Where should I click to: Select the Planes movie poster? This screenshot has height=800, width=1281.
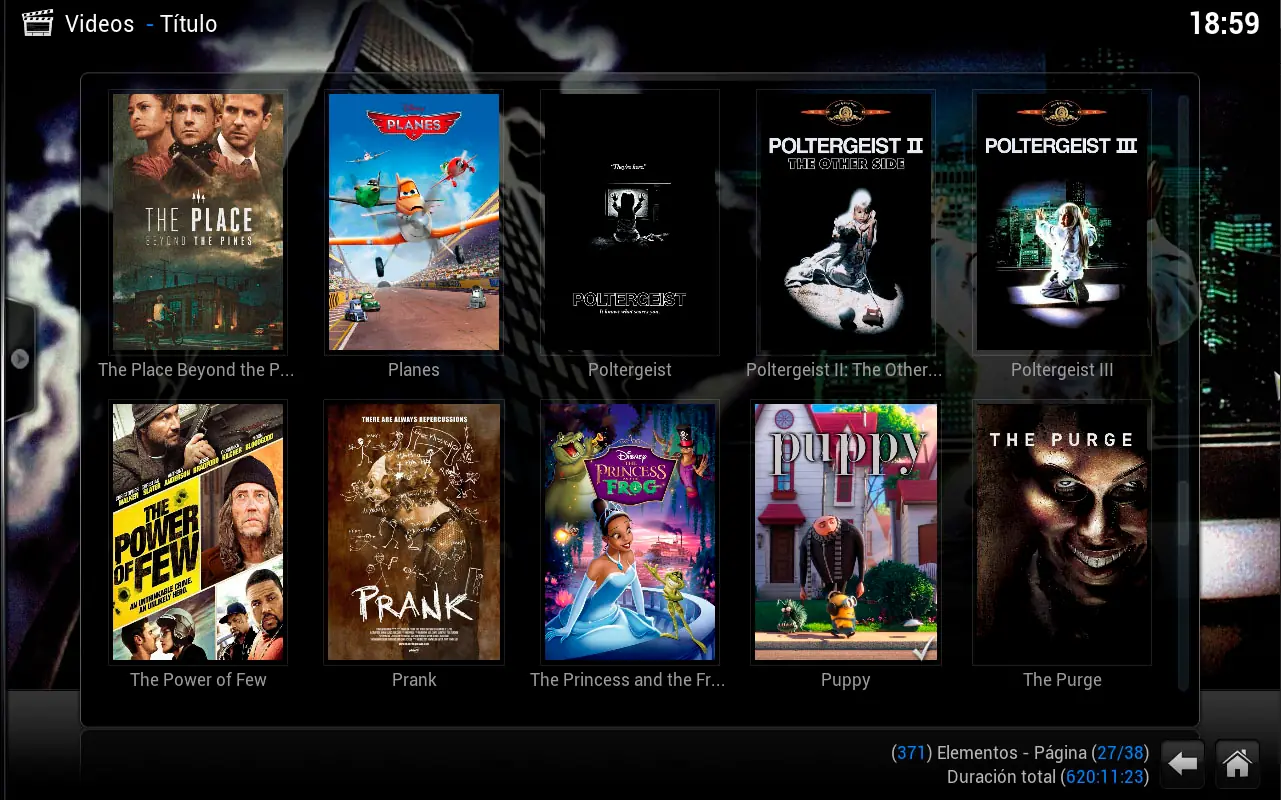(414, 222)
